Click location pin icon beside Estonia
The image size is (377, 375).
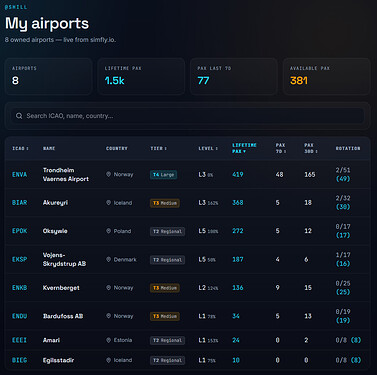[x=108, y=340]
